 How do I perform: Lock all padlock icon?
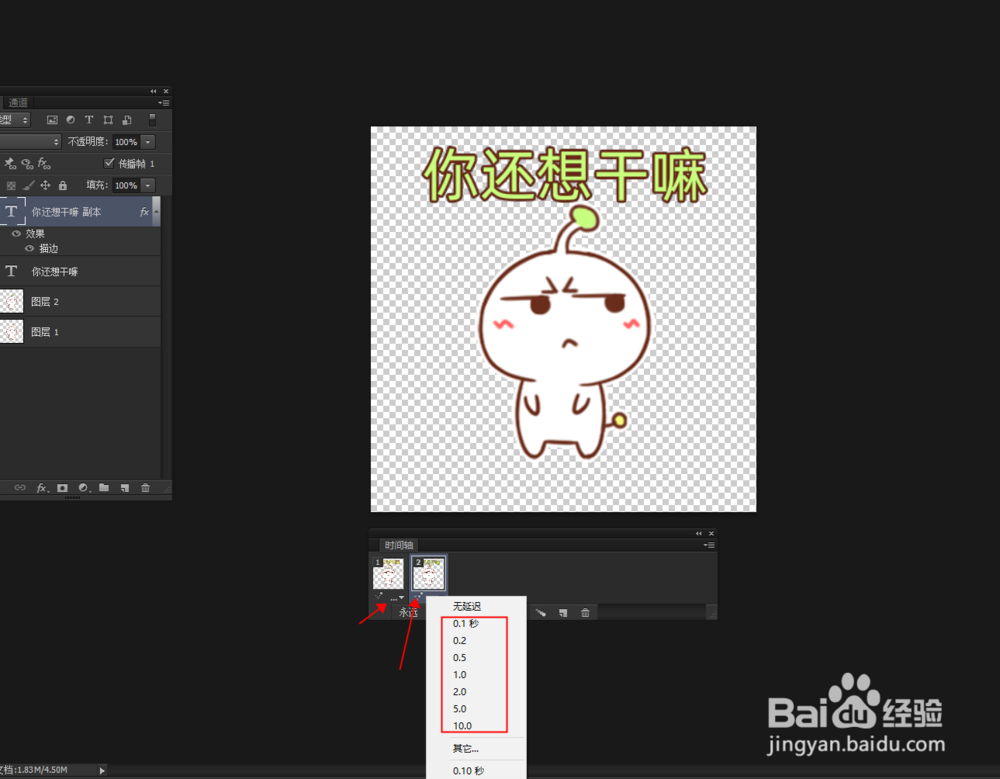click(62, 186)
